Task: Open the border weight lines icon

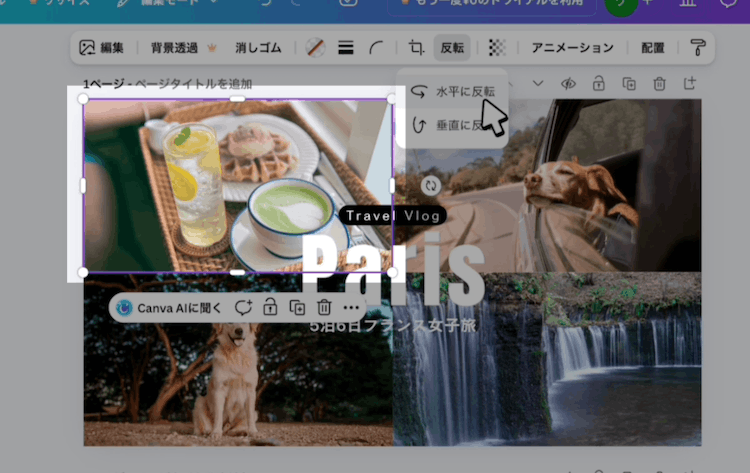Action: pyautogui.click(x=345, y=48)
